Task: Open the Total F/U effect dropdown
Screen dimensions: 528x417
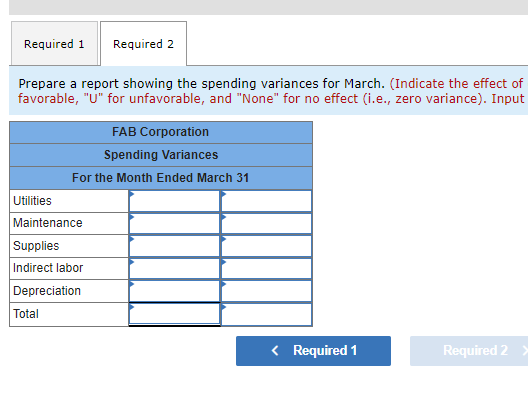Action: point(266,314)
